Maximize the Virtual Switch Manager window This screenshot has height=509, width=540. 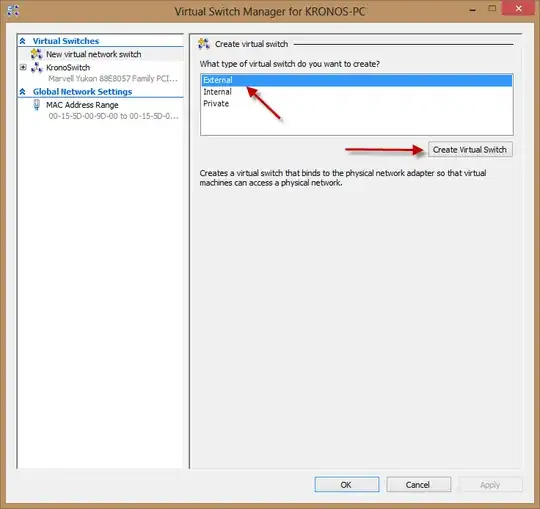click(x=492, y=9)
